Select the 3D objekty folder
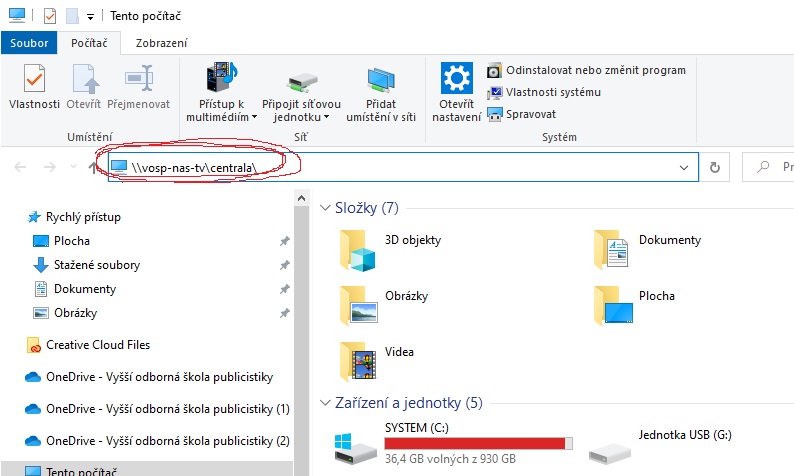794x476 pixels. pyautogui.click(x=391, y=250)
